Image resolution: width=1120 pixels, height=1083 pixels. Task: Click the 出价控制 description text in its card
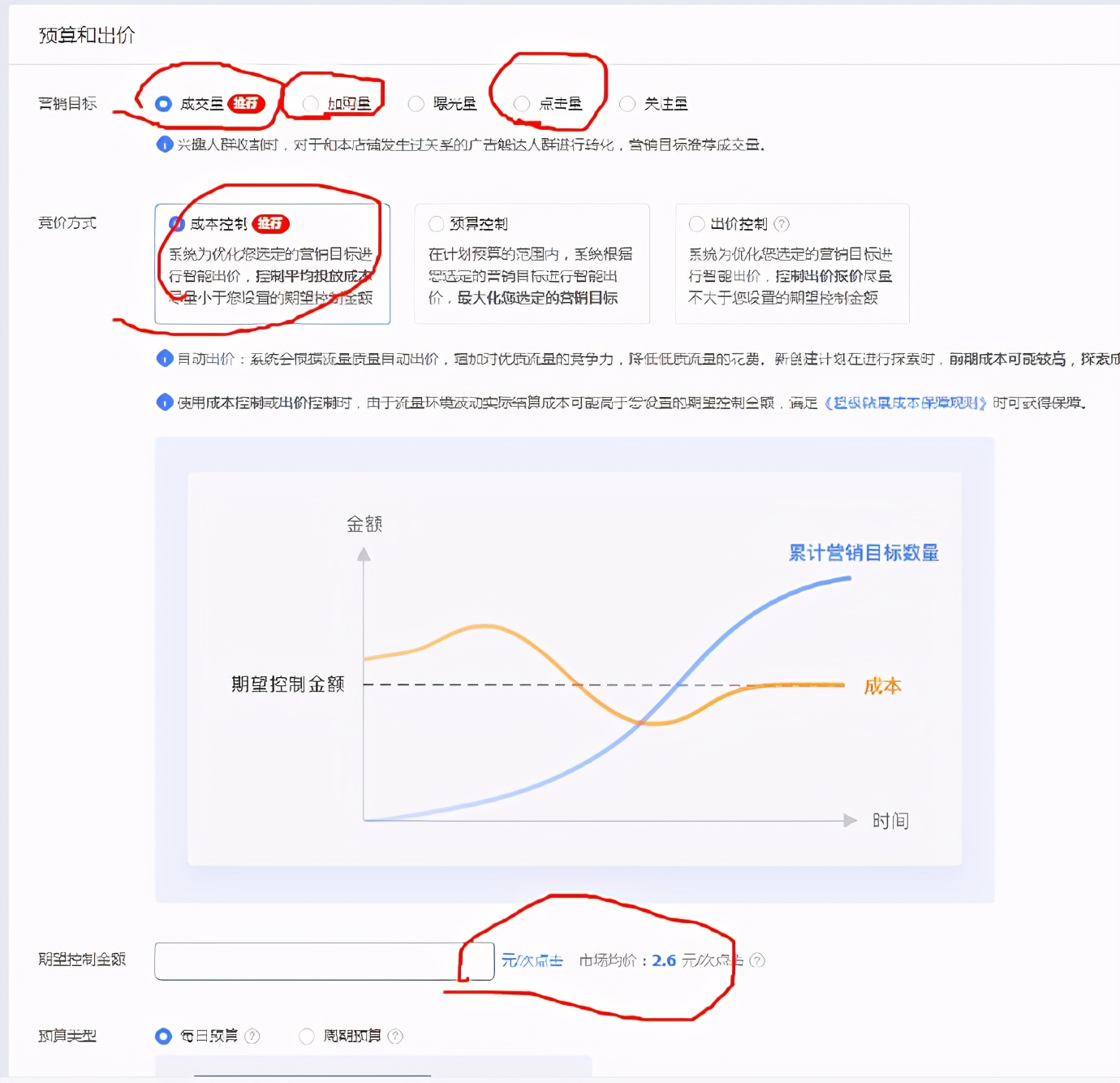click(x=790, y=276)
